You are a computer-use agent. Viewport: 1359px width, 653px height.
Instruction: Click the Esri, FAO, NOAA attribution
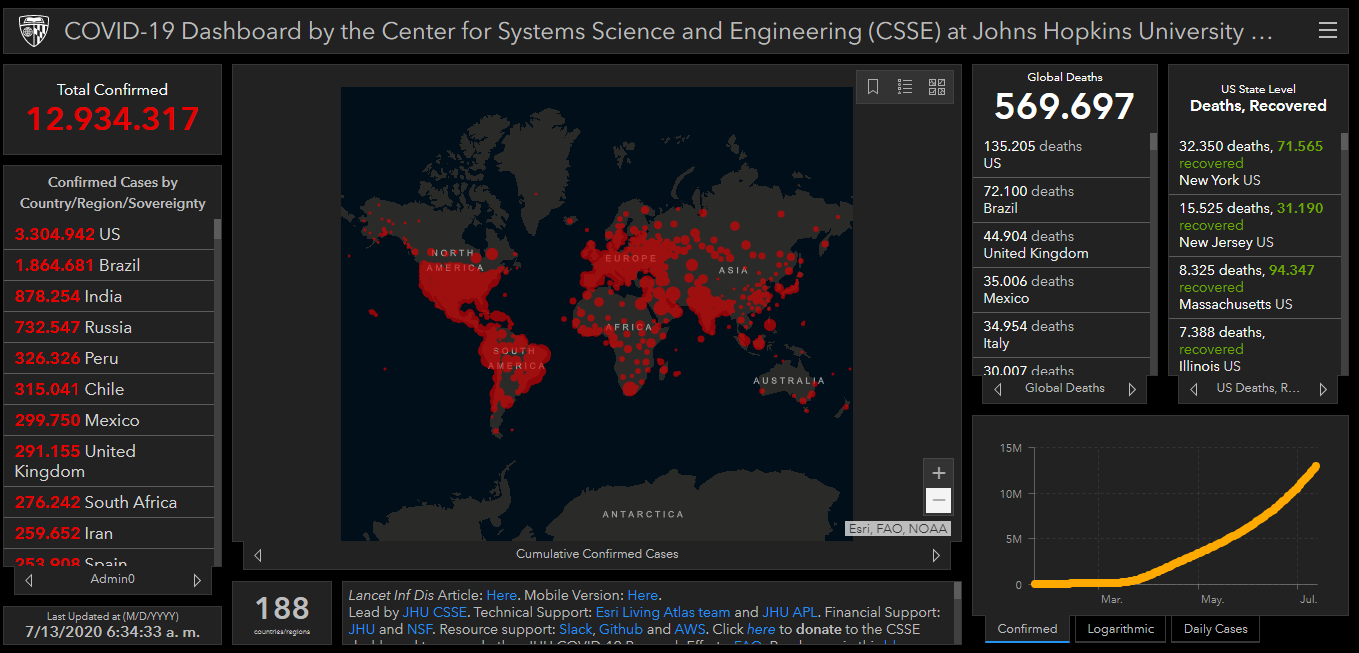(x=897, y=529)
